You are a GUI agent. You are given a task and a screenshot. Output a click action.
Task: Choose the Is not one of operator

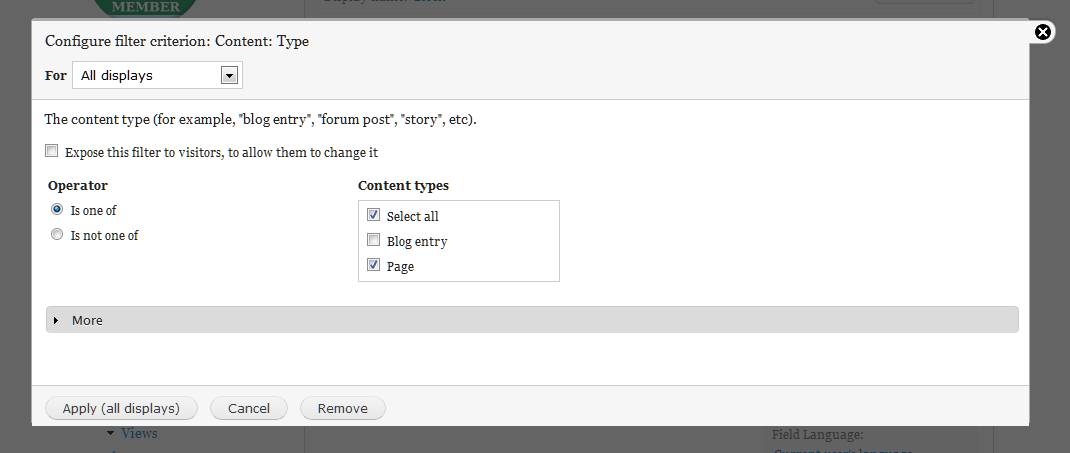(57, 235)
